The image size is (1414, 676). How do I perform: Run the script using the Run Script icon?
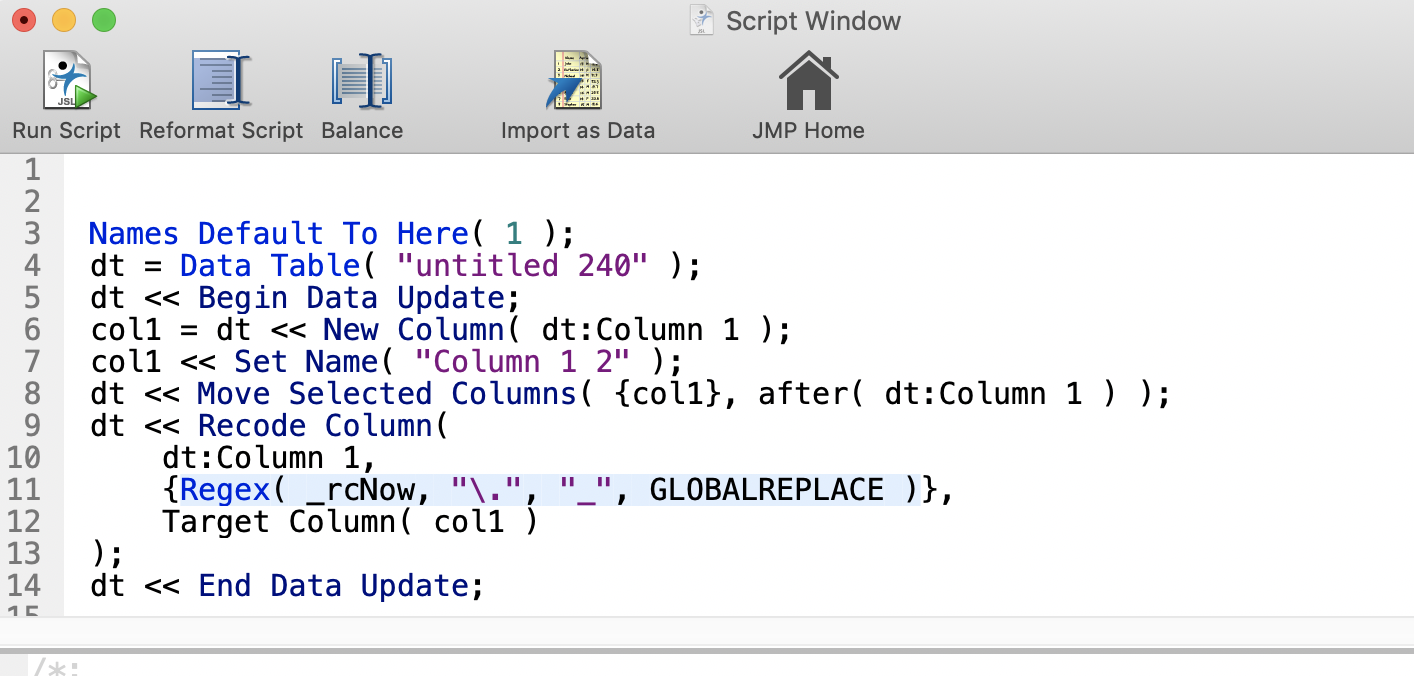coord(65,80)
